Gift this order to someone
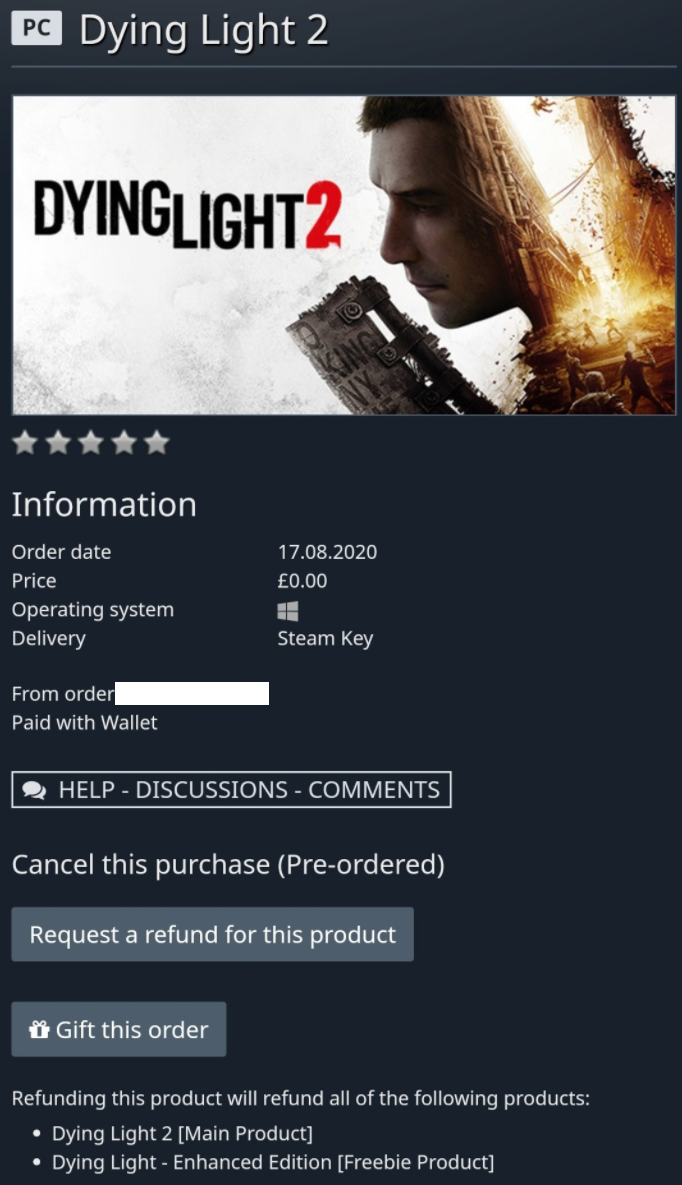The height and width of the screenshot is (1185, 682). click(x=119, y=1029)
